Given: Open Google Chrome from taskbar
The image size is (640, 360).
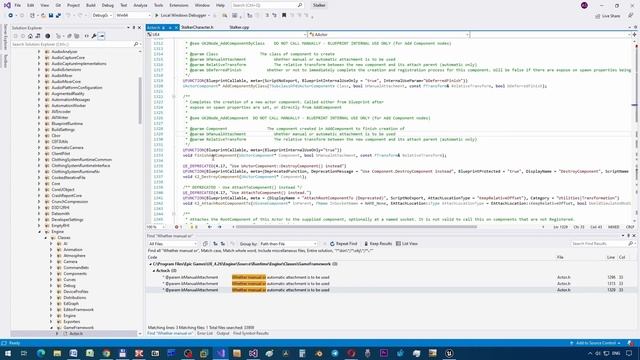Looking at the screenshot, I should click(106, 353).
